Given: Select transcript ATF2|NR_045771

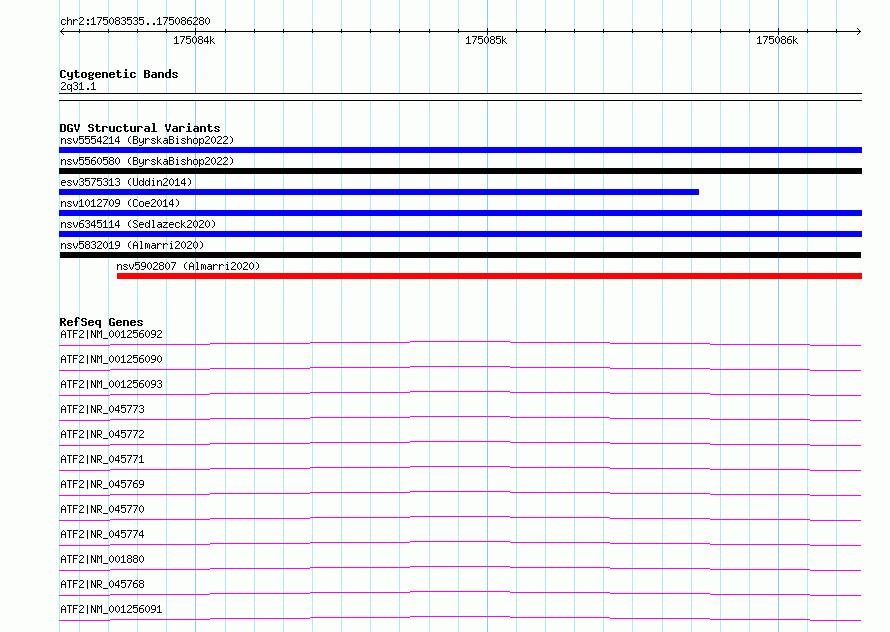Looking at the screenshot, I should (102, 459).
